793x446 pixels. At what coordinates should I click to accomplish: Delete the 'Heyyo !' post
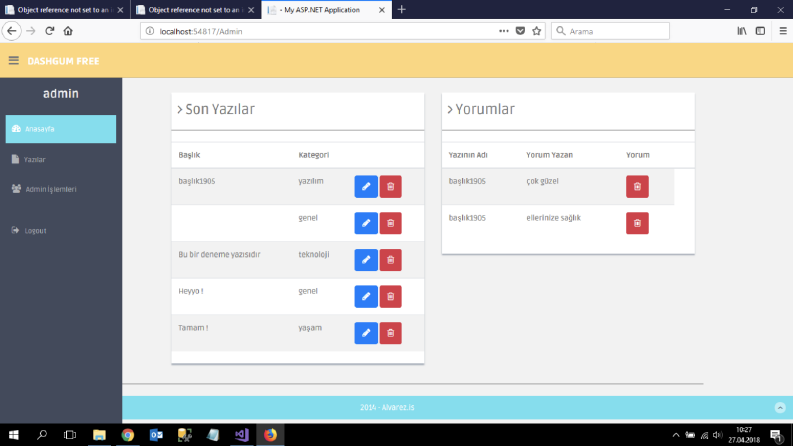tap(390, 296)
